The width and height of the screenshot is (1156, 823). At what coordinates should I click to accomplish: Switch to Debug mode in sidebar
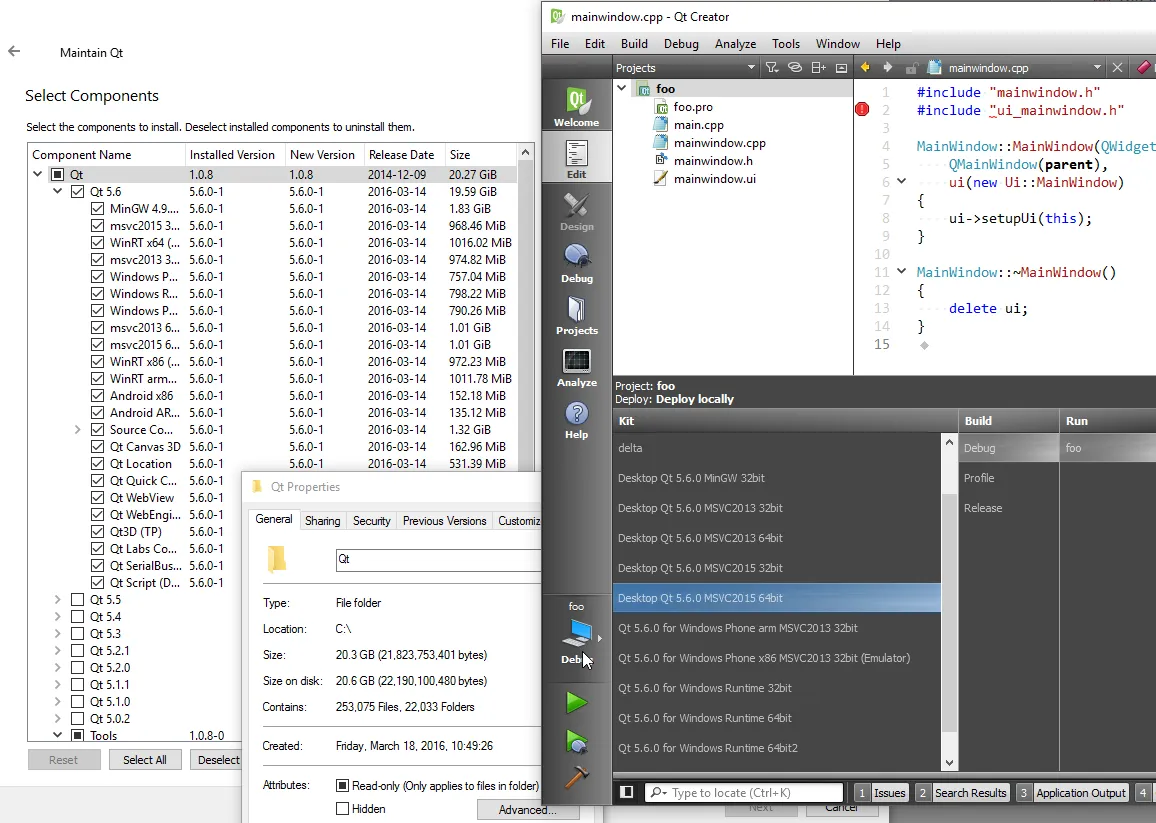point(577,263)
